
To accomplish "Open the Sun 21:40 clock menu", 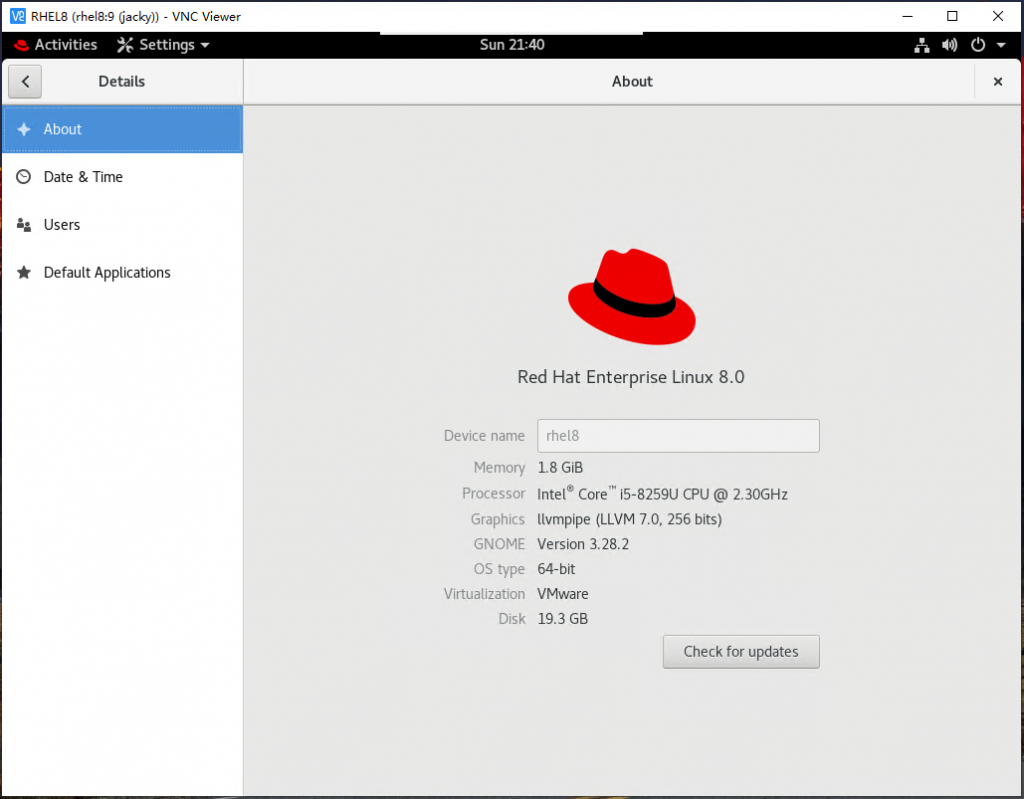I will [x=512, y=45].
